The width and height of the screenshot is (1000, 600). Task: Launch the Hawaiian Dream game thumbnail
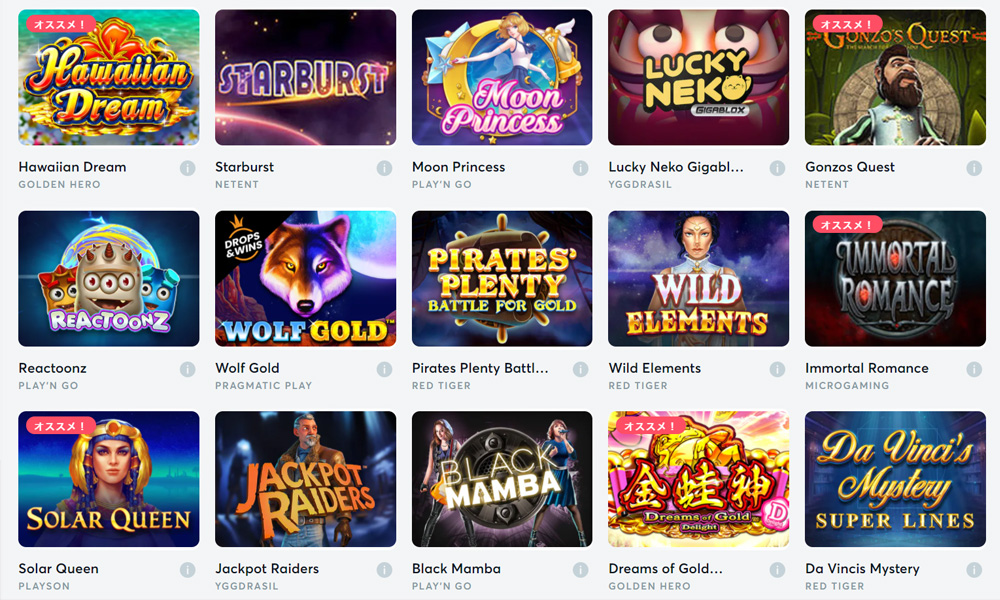point(108,77)
